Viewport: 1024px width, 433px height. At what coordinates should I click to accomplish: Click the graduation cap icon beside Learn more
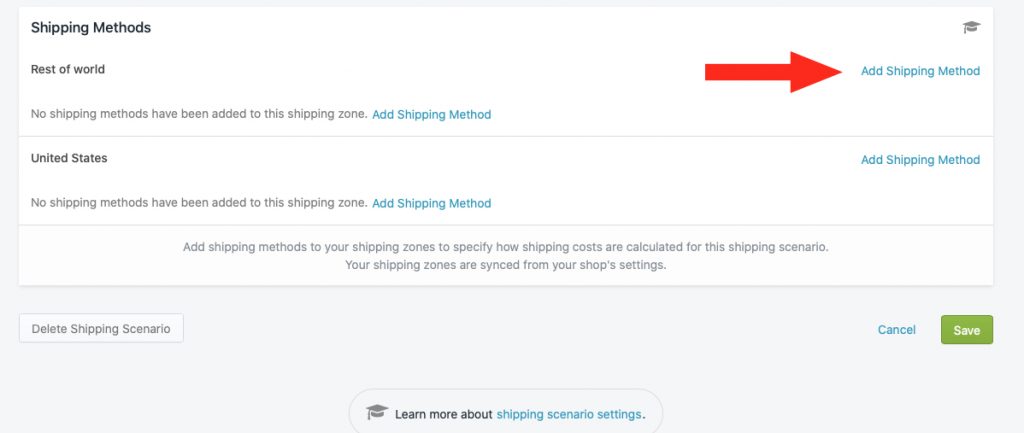coord(377,413)
